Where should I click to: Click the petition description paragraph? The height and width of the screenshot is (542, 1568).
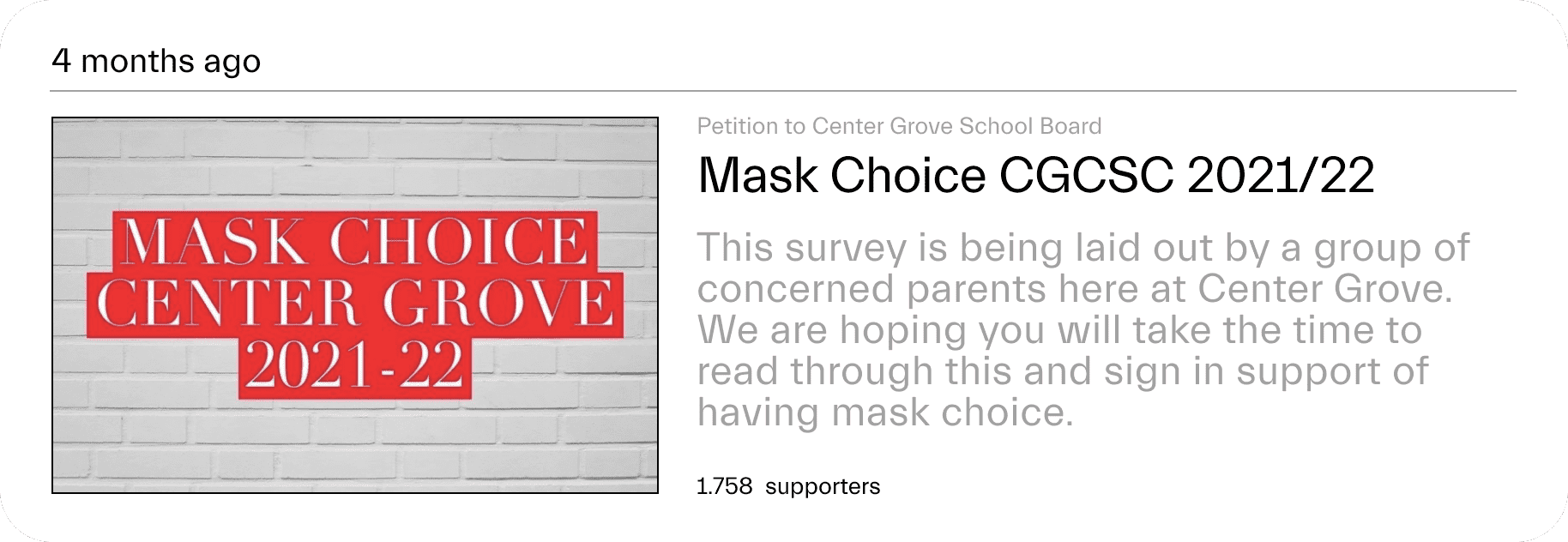pos(1083,329)
